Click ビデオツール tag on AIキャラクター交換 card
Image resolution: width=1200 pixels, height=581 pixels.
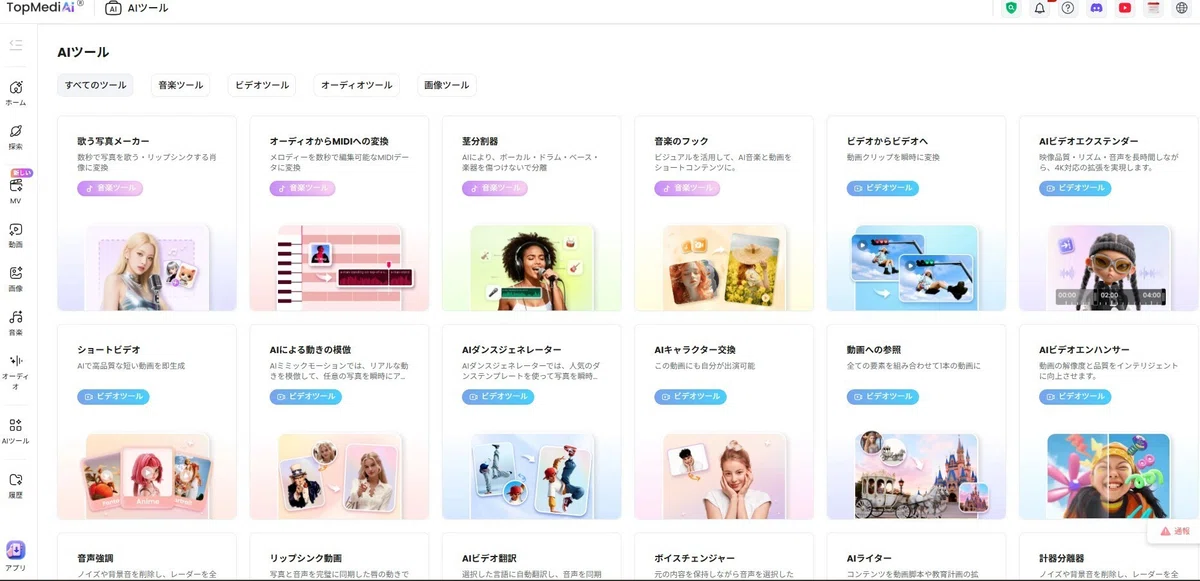click(x=691, y=397)
